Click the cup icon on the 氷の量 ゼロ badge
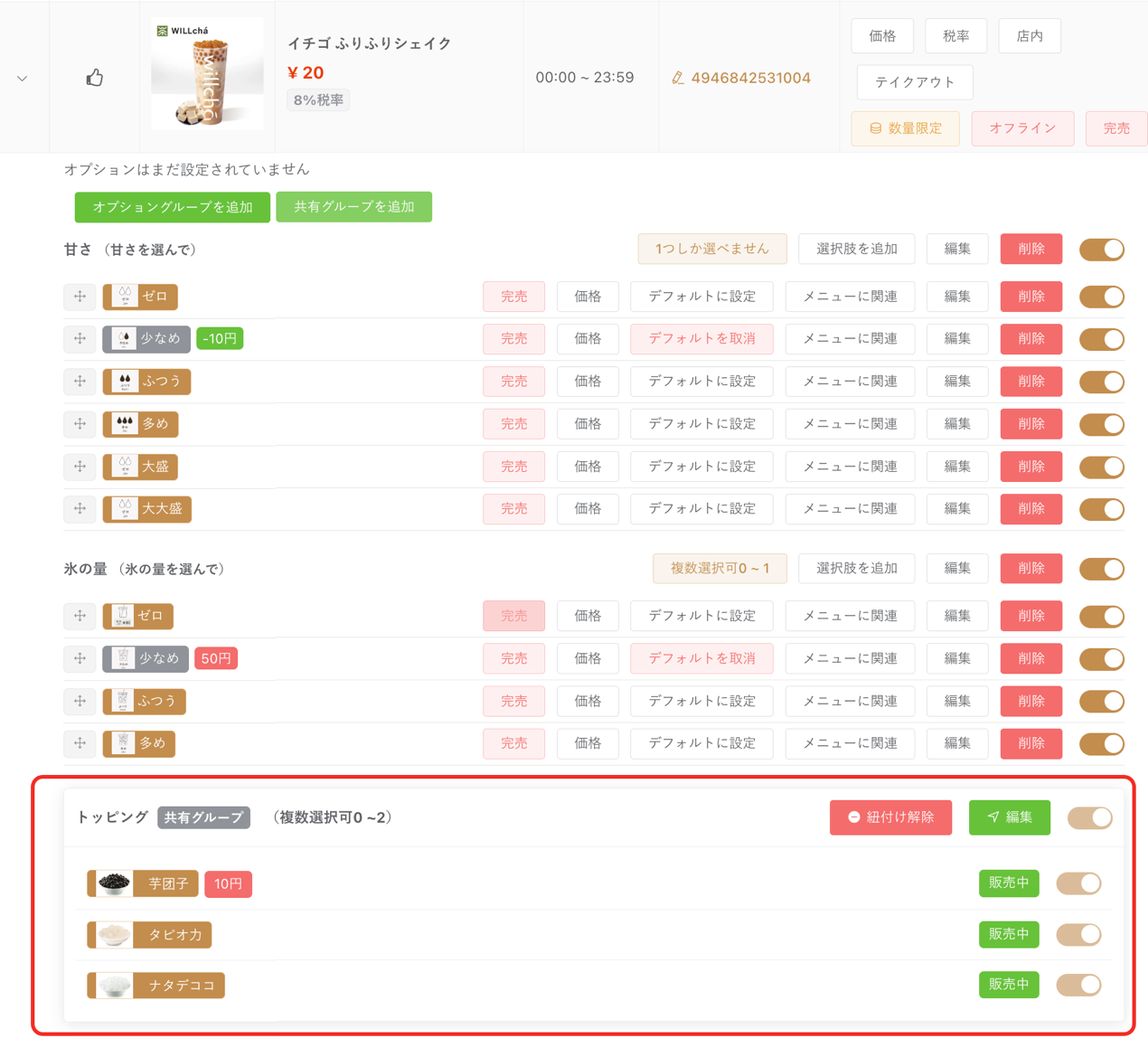 [124, 616]
